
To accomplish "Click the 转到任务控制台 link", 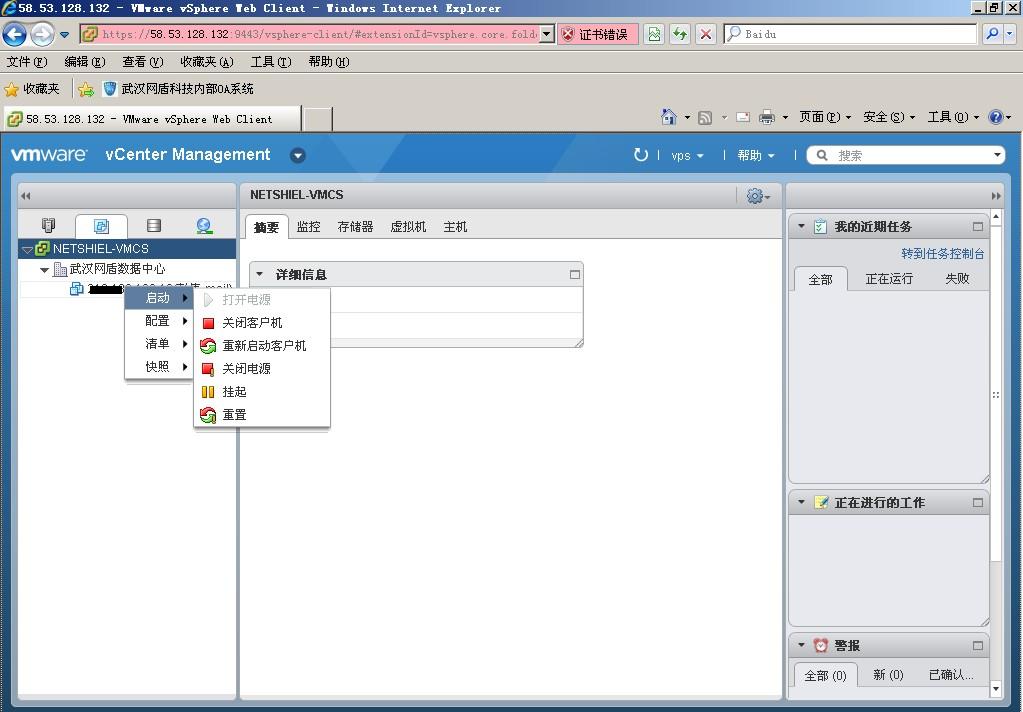I will pos(942,253).
